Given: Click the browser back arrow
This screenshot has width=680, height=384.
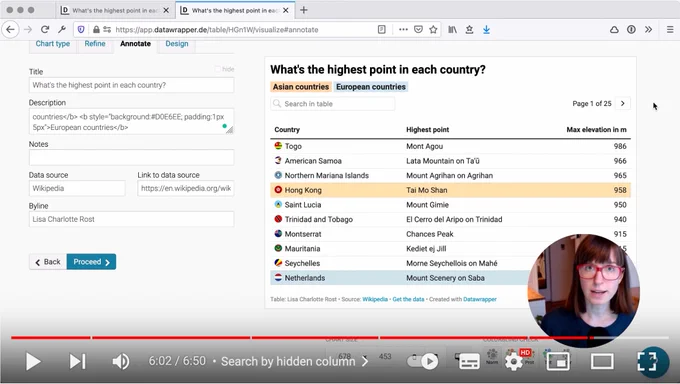Looking at the screenshot, I should click(10, 30).
